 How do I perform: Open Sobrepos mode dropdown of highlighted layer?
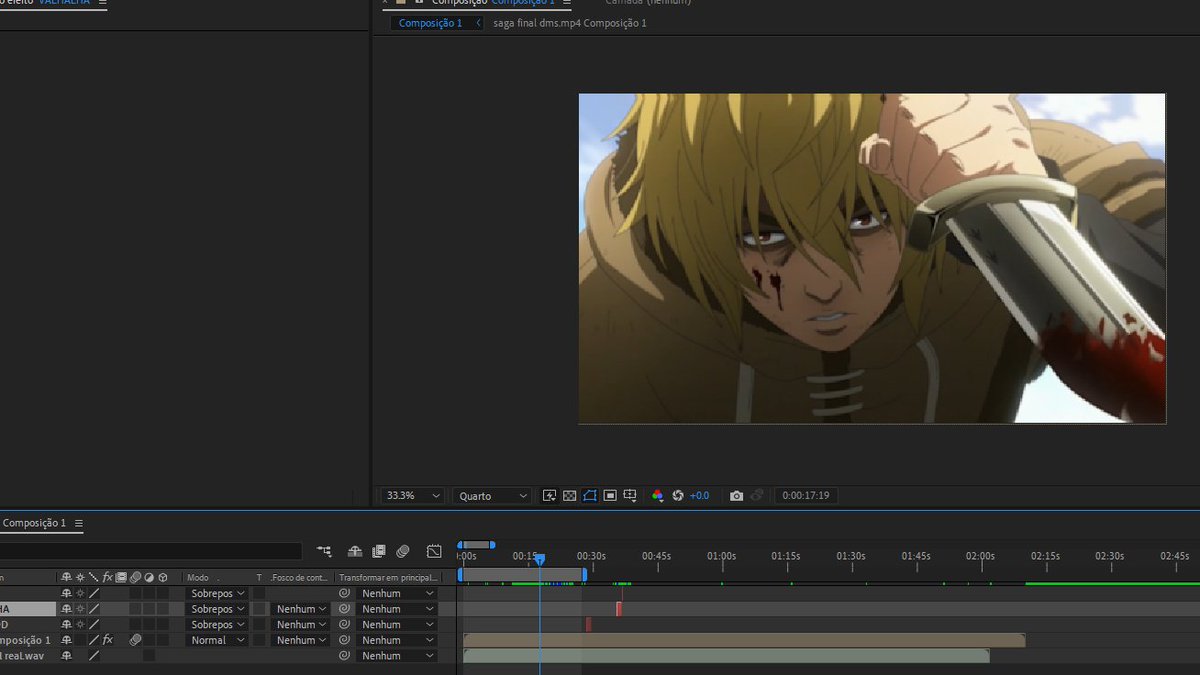pyautogui.click(x=217, y=609)
